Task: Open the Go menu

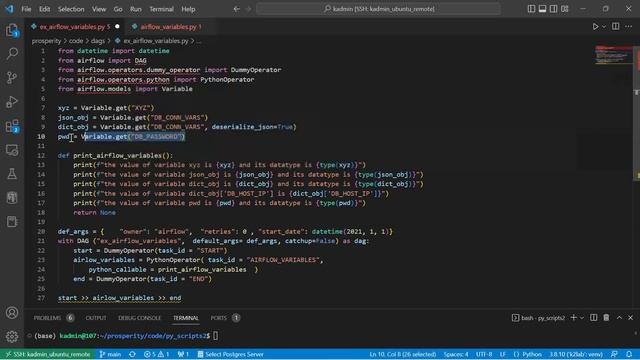Action: [x=118, y=9]
